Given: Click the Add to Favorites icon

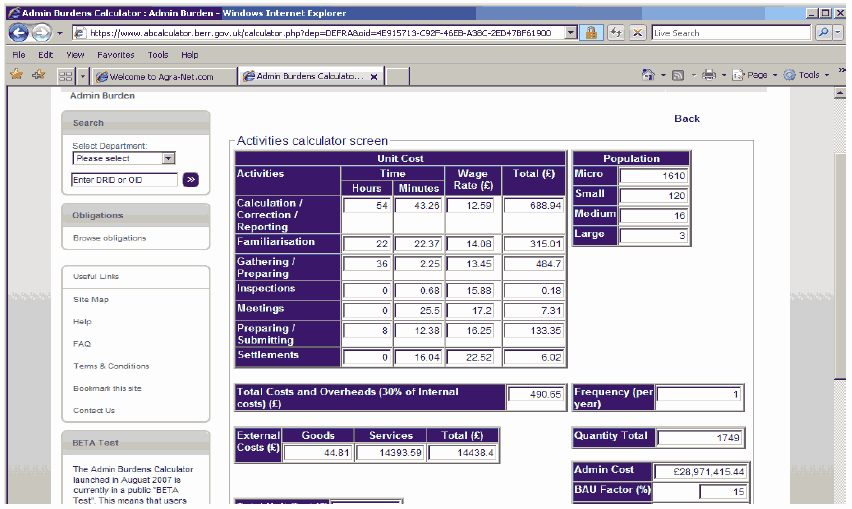Looking at the screenshot, I should 39,75.
